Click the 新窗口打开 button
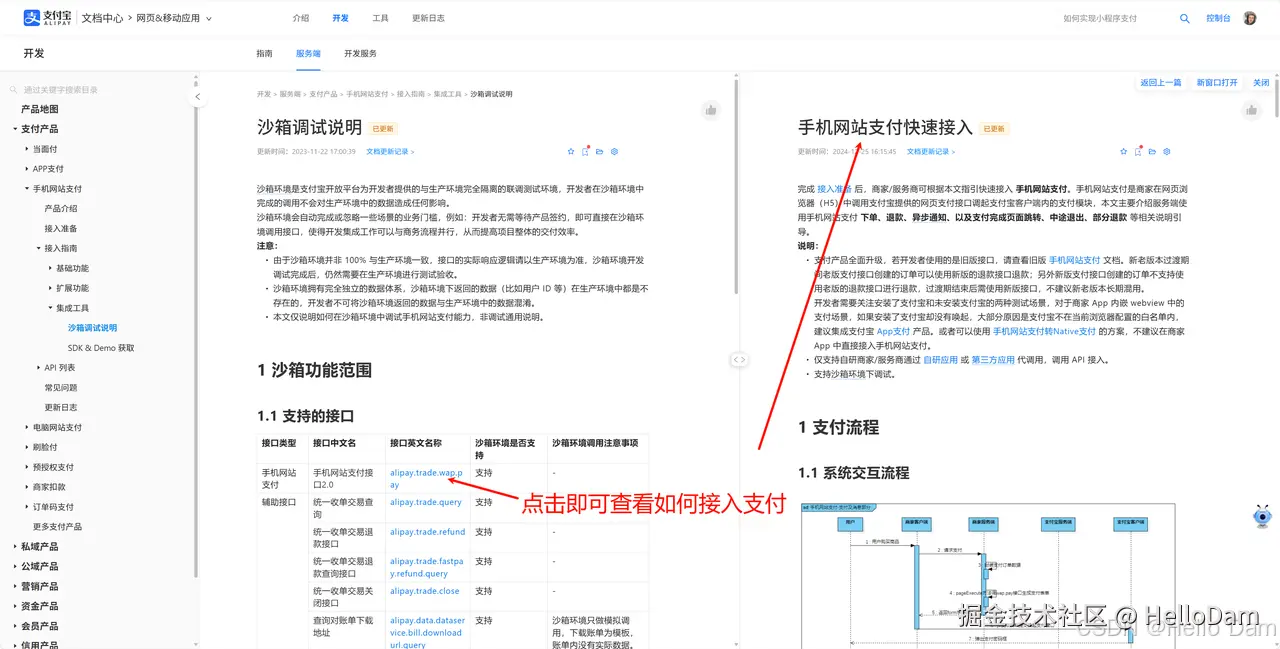Image resolution: width=1280 pixels, height=649 pixels. click(1216, 83)
